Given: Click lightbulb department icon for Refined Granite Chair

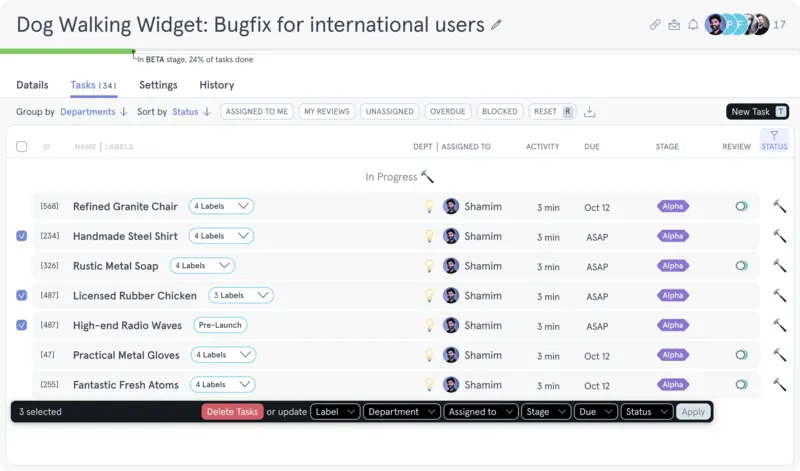Looking at the screenshot, I should [x=430, y=206].
